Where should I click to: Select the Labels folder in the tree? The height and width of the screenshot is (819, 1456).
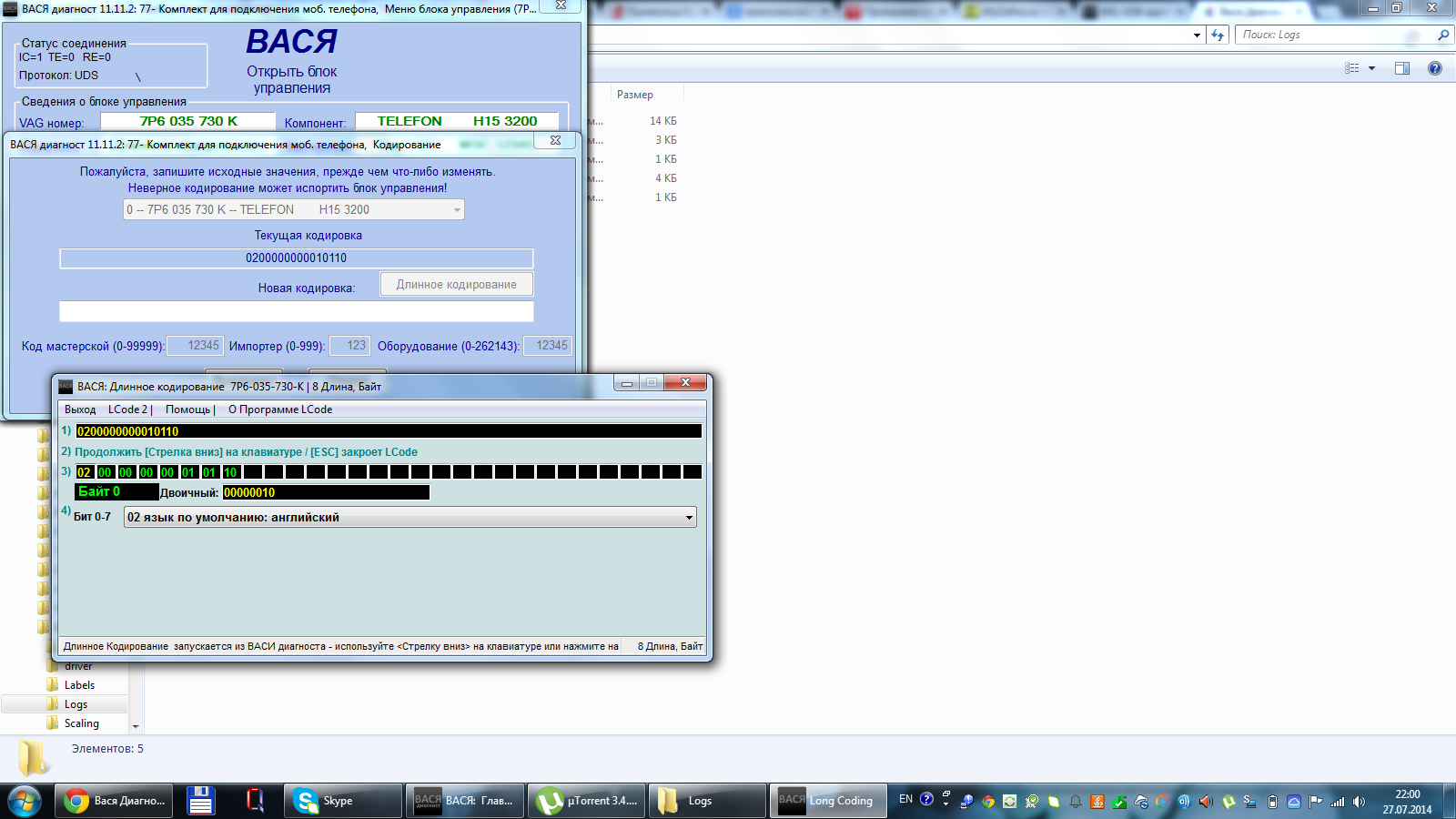(x=79, y=685)
